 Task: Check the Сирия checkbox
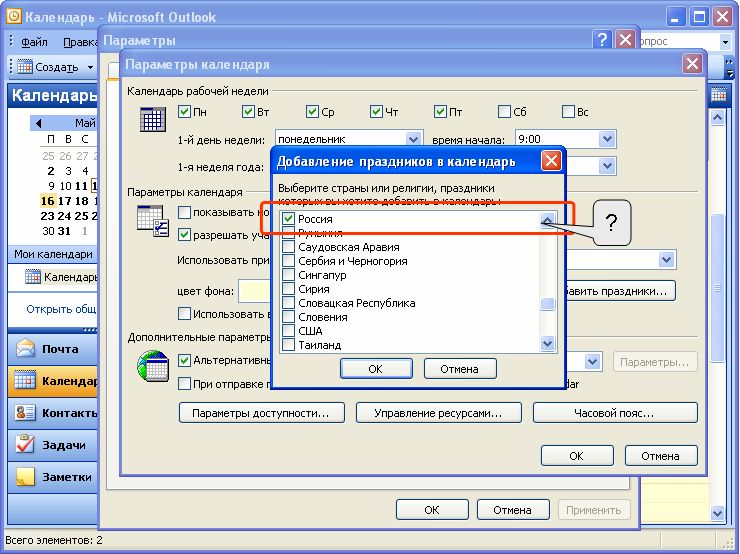pyautogui.click(x=288, y=289)
